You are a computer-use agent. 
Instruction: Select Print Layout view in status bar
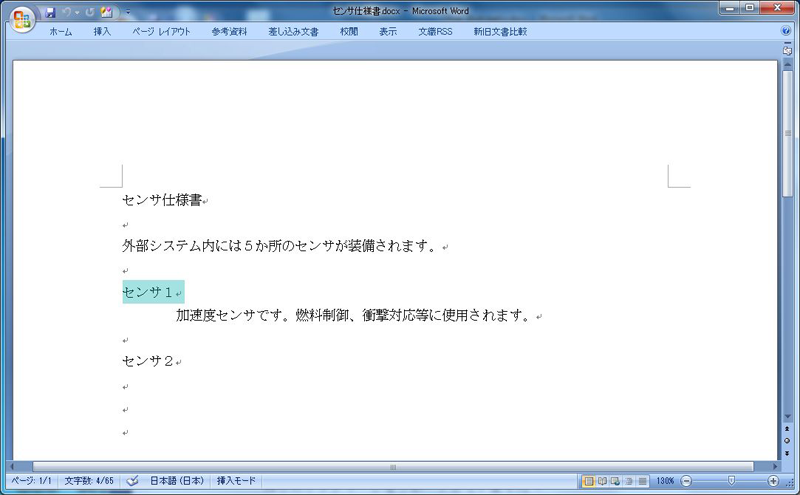coord(588,481)
